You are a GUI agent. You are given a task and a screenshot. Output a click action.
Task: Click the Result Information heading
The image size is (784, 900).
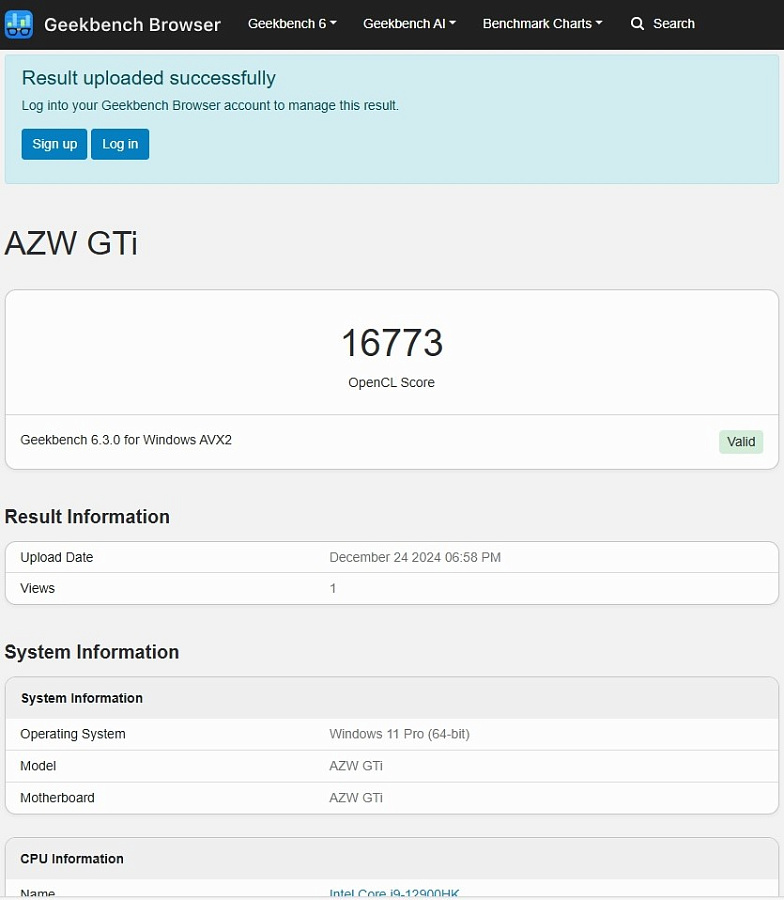[87, 517]
